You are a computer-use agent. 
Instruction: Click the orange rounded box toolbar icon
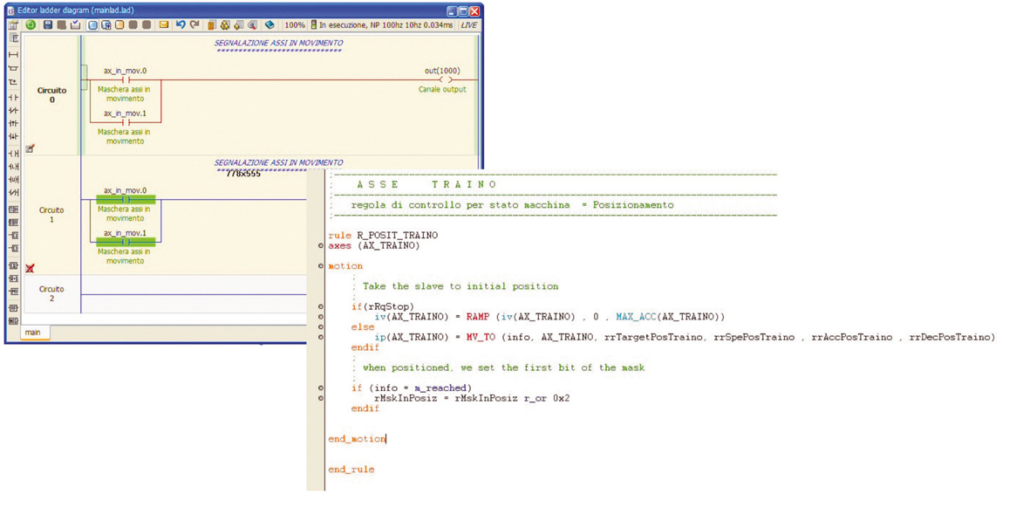pos(120,25)
